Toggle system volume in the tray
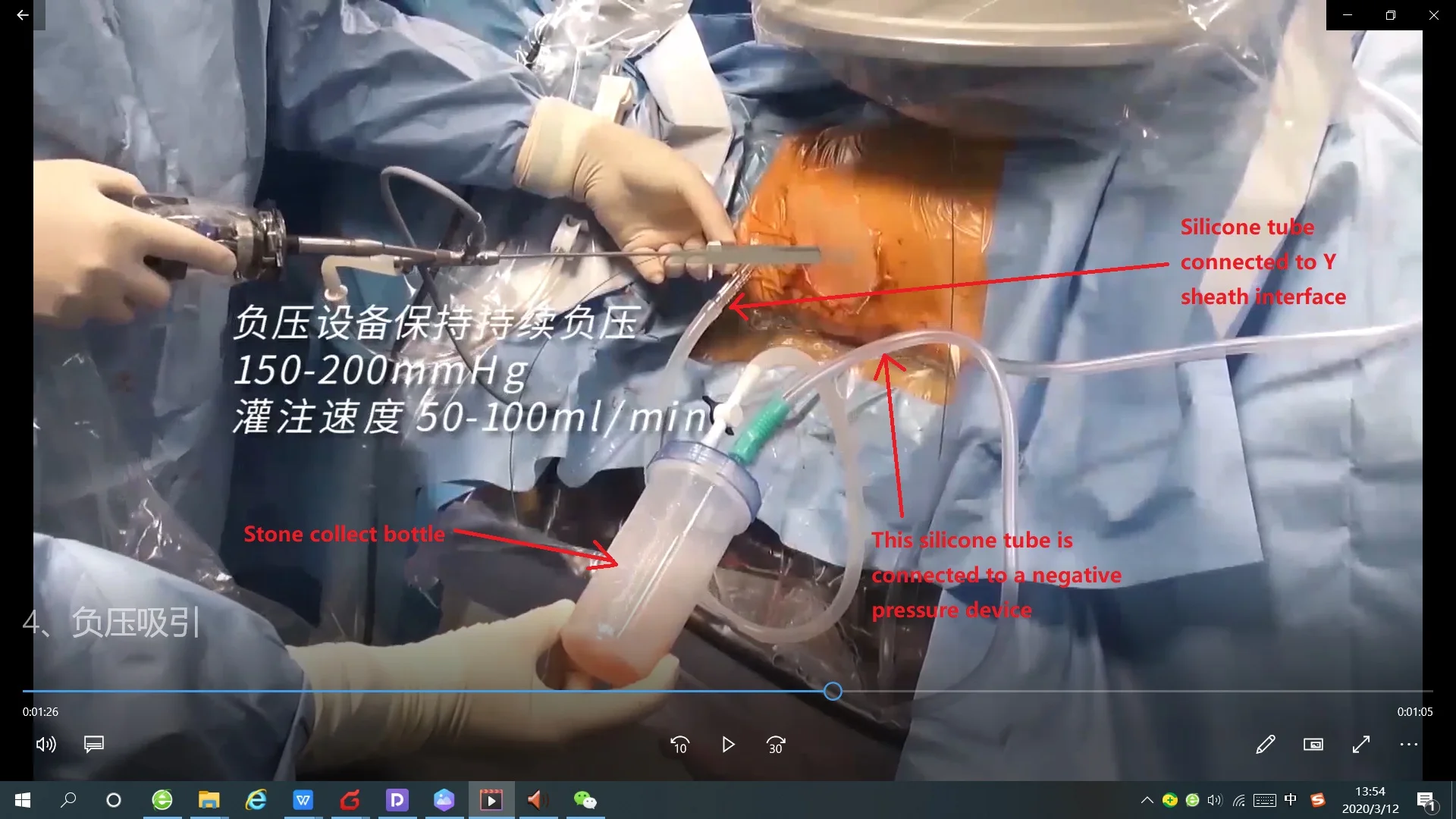The width and height of the screenshot is (1456, 819). 1214,800
